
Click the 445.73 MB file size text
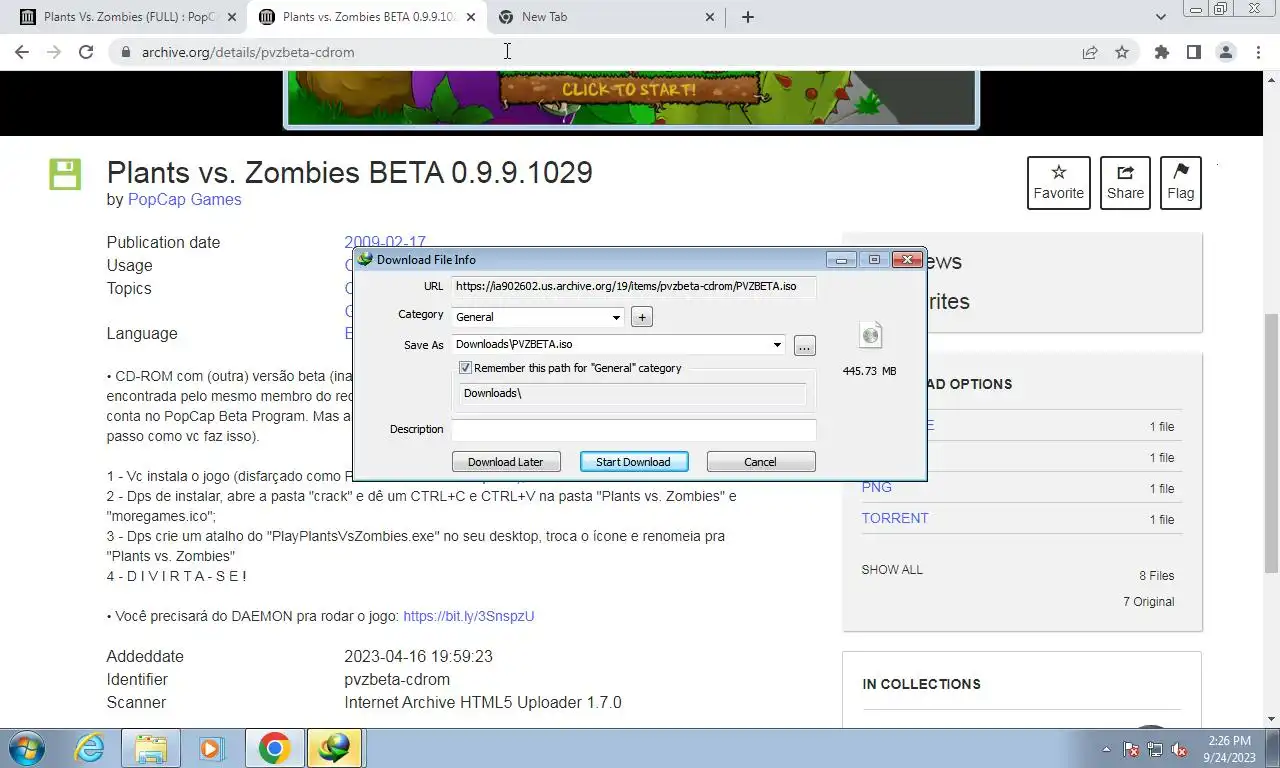[x=869, y=371]
